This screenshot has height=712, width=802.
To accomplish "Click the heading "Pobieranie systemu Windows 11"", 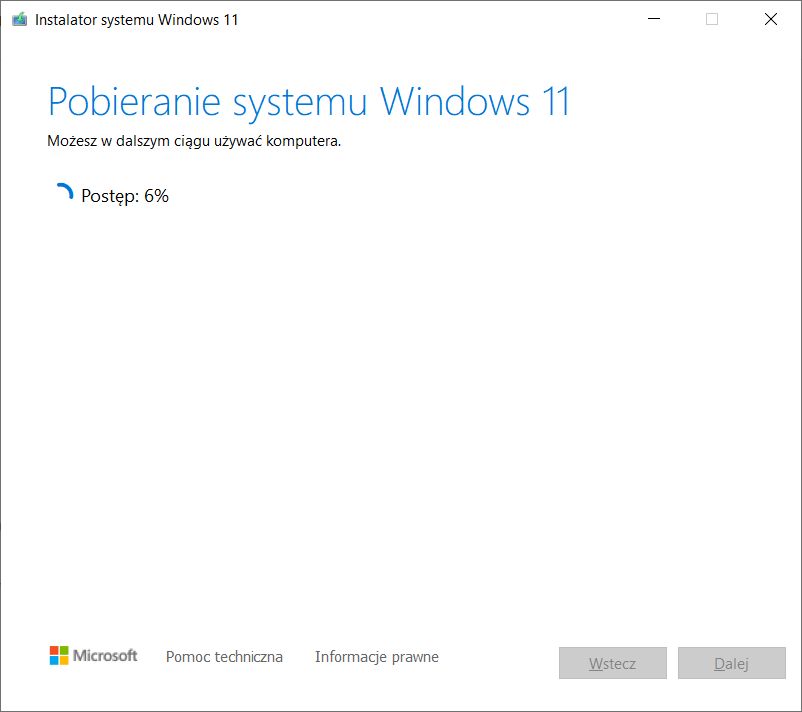I will point(310,101).
